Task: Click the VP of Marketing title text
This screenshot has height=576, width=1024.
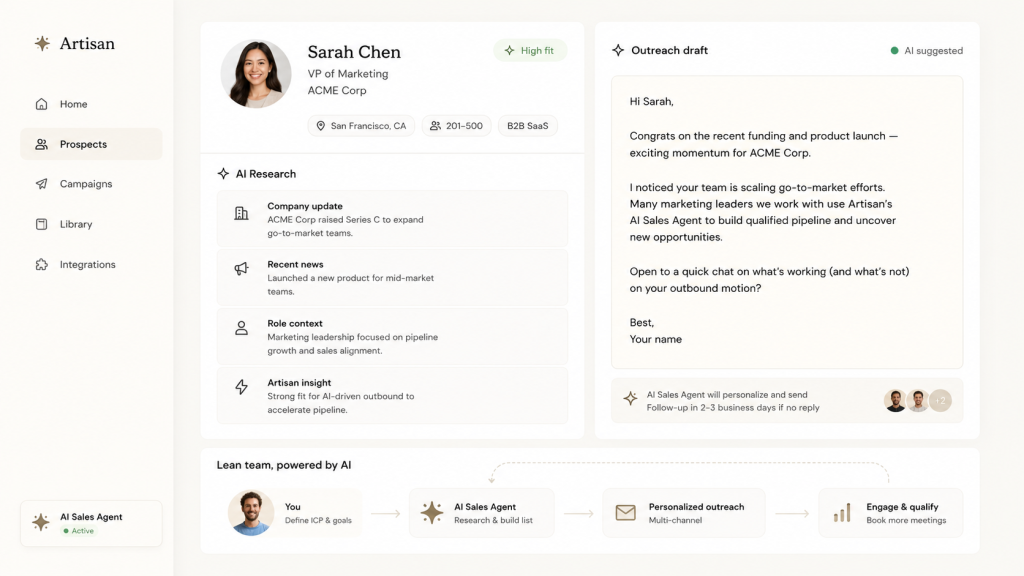Action: [348, 74]
